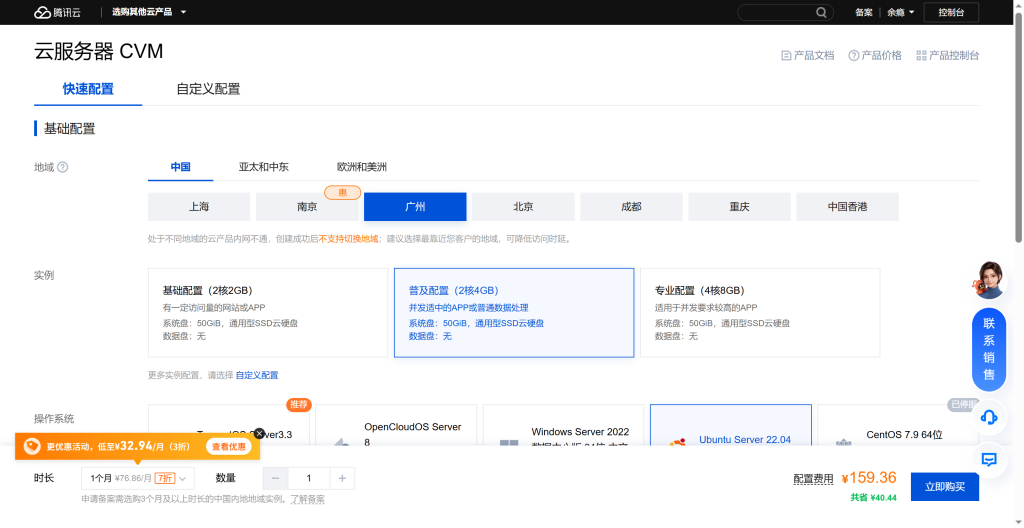Screen dimensions: 1024x528
Task: Click the ¥159.36 price text
Action: coord(869,478)
